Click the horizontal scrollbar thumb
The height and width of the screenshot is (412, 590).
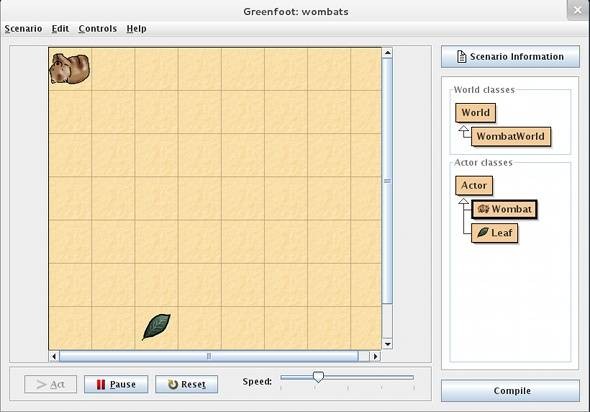(209, 356)
